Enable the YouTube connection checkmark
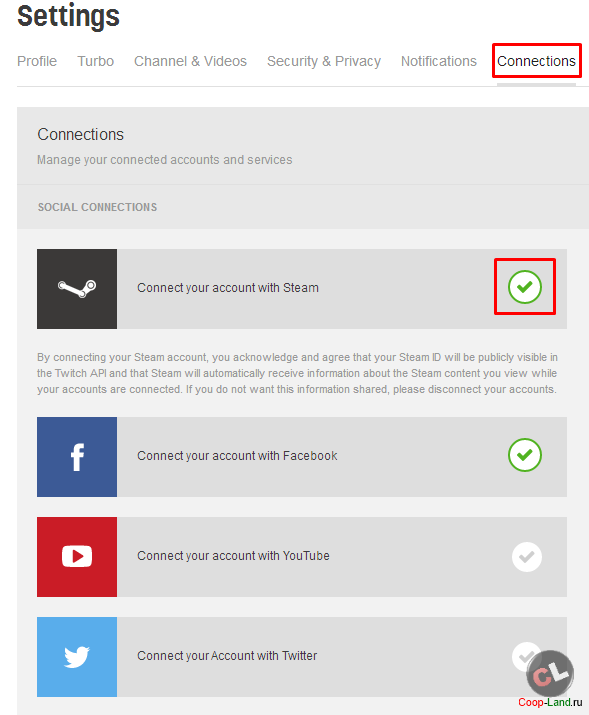The image size is (589, 715). coord(527,557)
